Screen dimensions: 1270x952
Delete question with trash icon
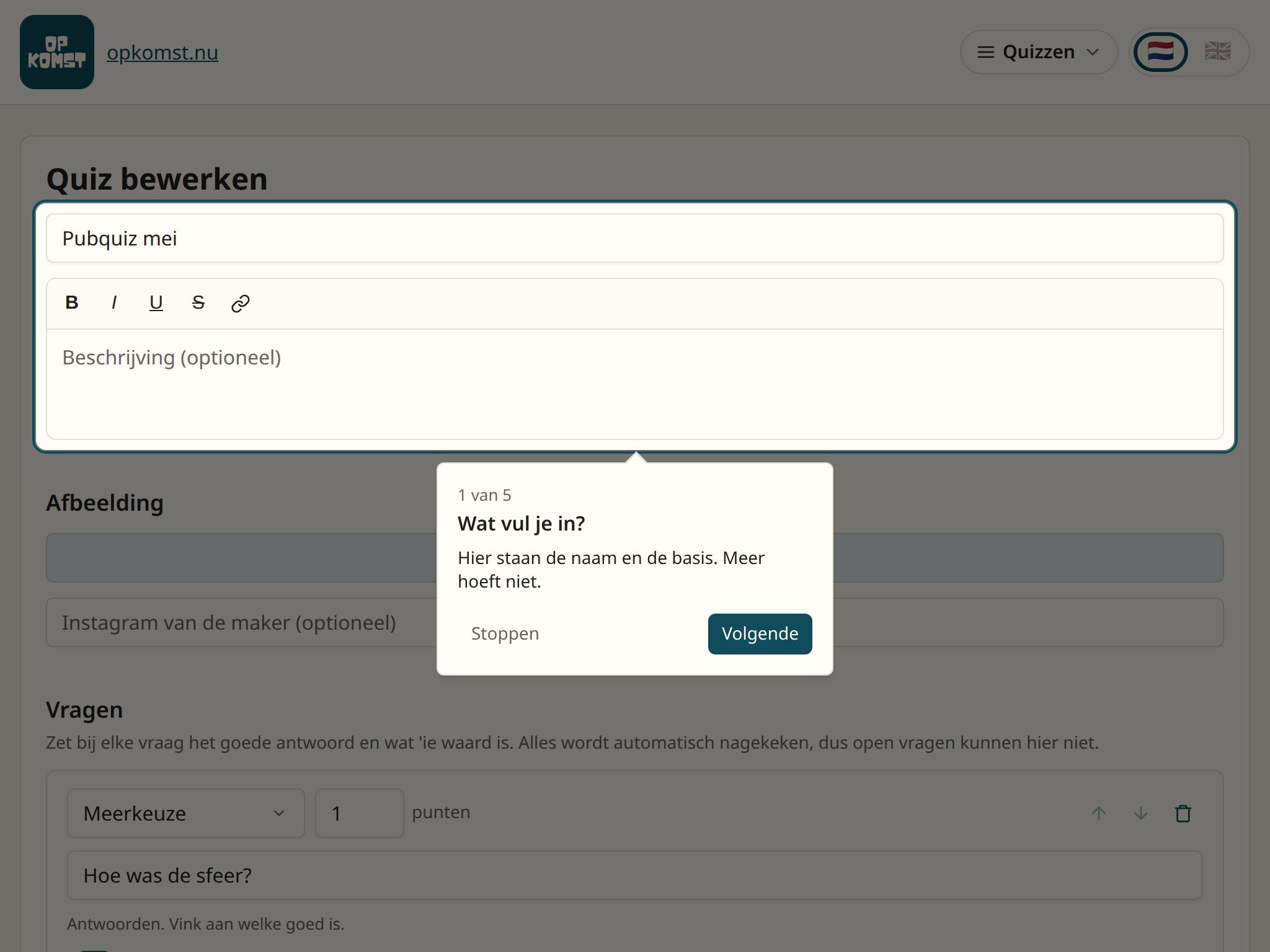(1183, 813)
